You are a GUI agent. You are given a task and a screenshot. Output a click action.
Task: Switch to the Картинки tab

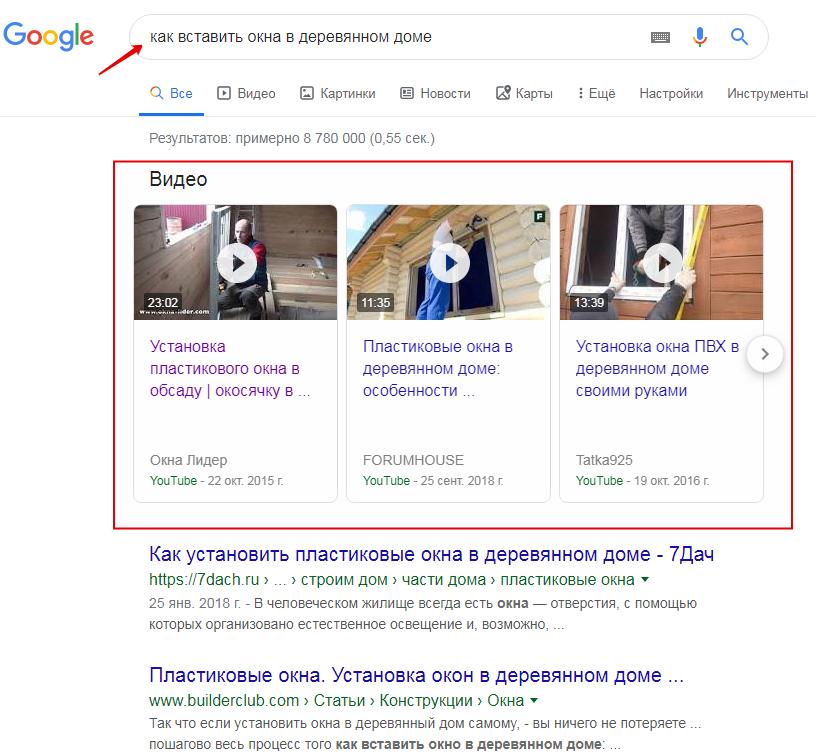[338, 93]
